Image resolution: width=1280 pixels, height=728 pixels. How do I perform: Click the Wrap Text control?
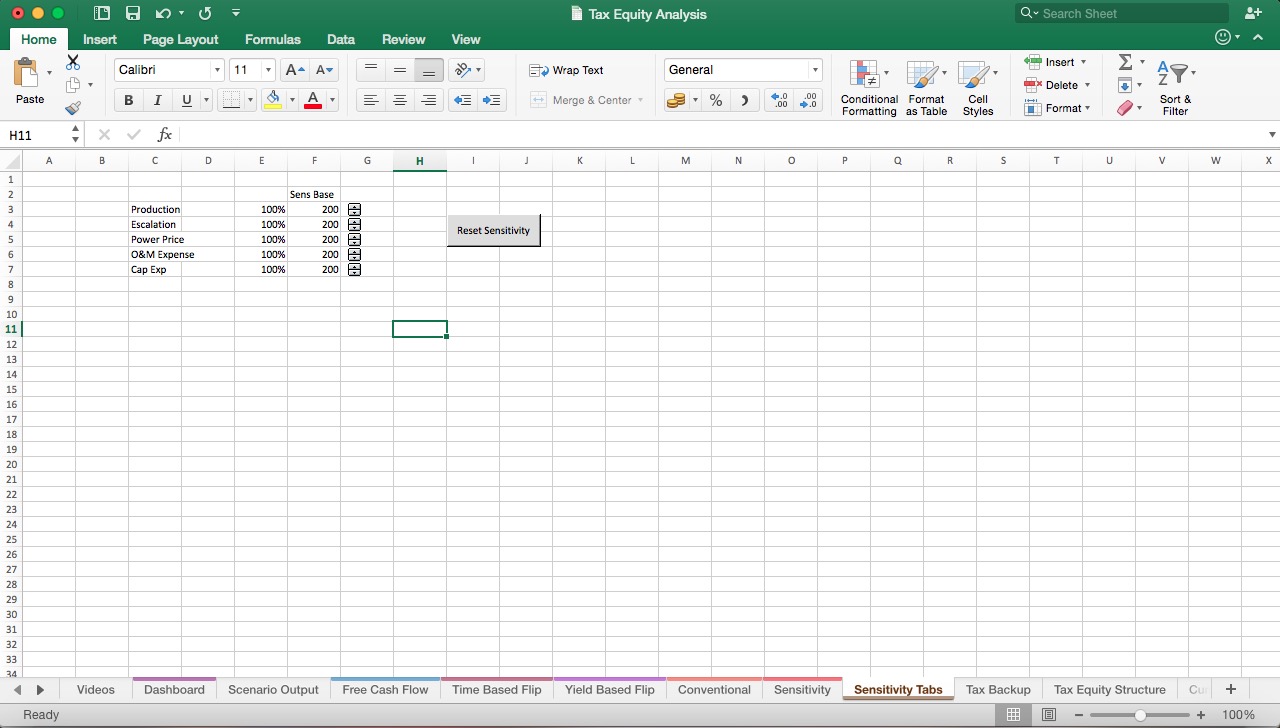click(x=566, y=70)
